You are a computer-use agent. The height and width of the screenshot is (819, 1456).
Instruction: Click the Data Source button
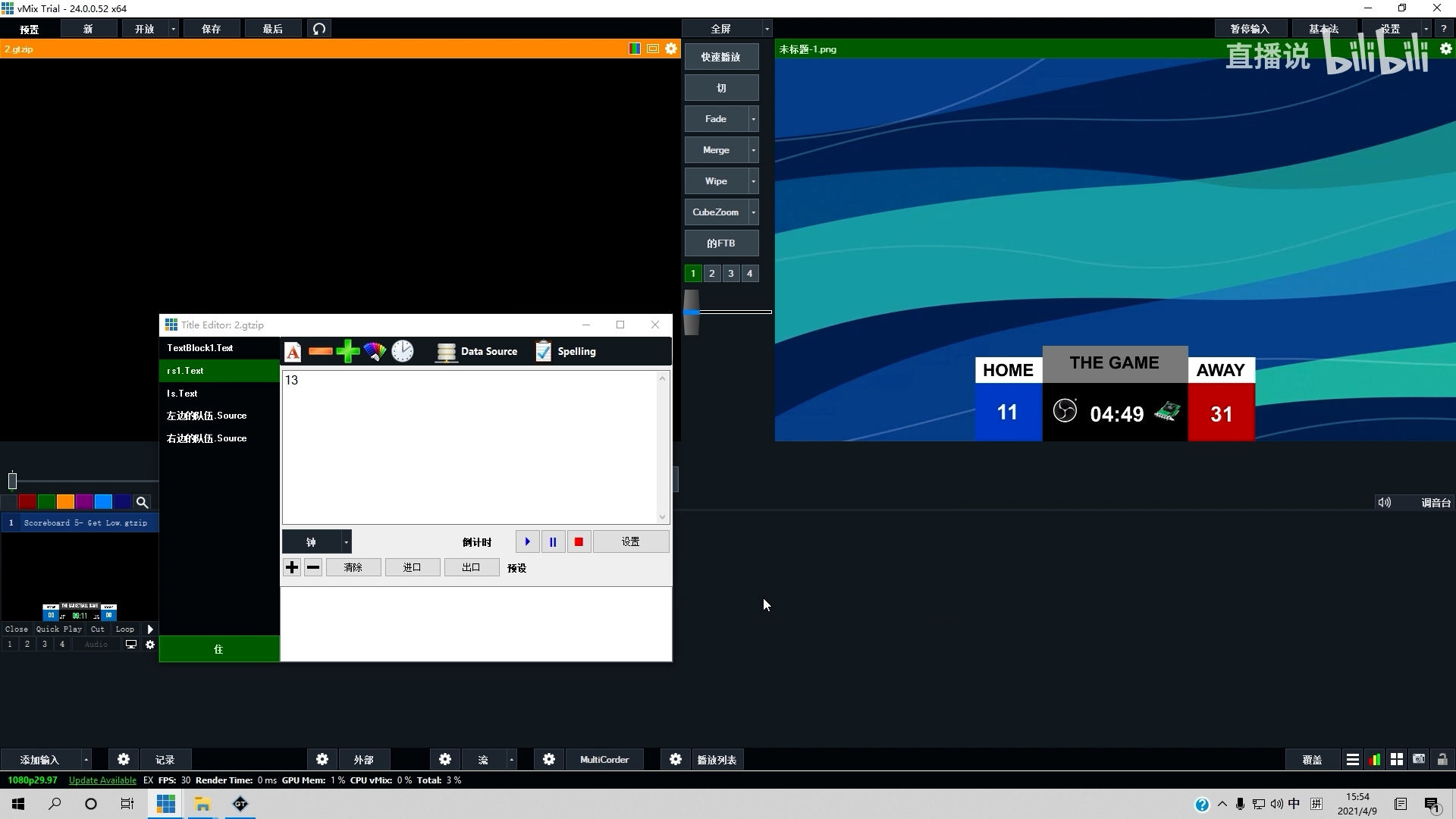click(476, 352)
